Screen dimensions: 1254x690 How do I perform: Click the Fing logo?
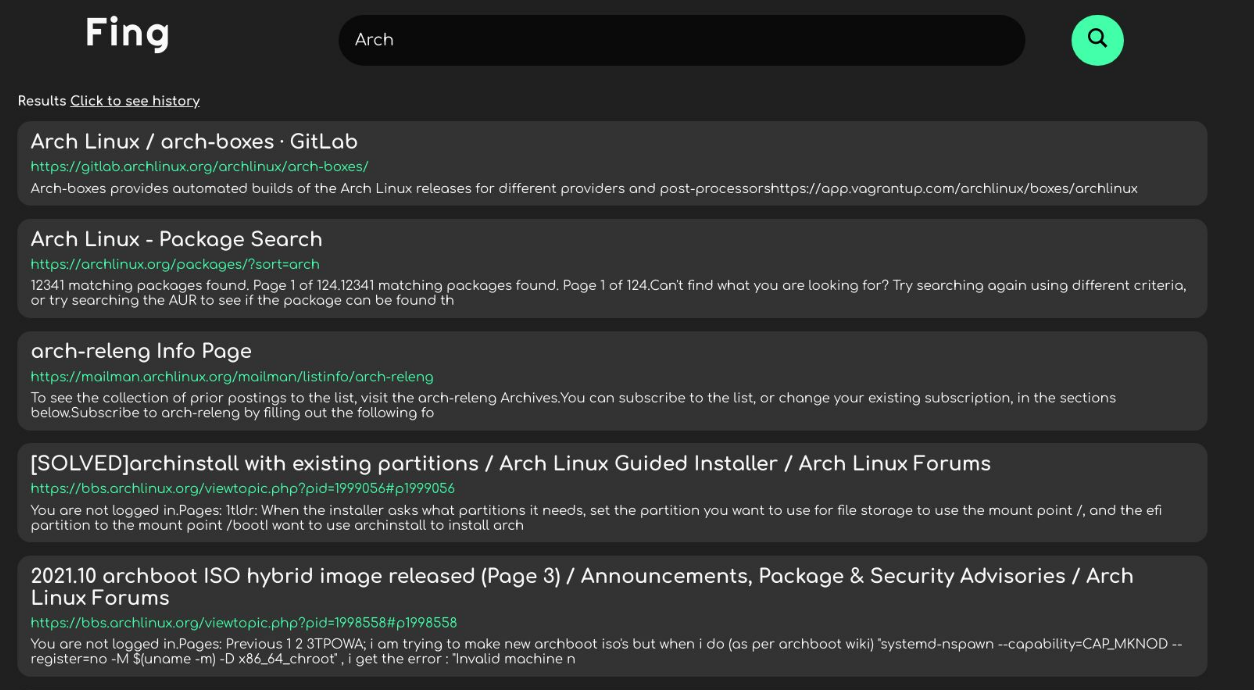[x=127, y=33]
